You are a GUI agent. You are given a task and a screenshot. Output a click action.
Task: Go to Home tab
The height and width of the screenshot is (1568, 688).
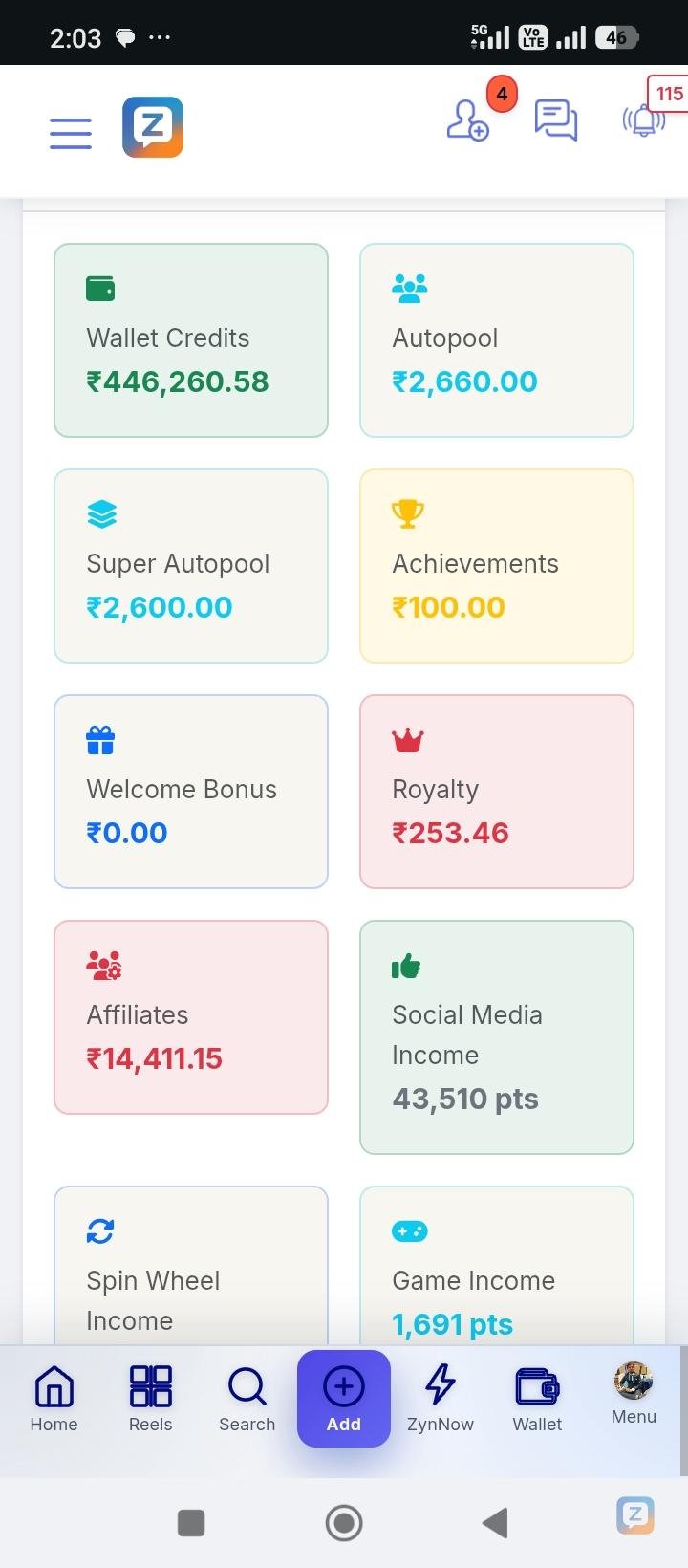pos(54,1398)
